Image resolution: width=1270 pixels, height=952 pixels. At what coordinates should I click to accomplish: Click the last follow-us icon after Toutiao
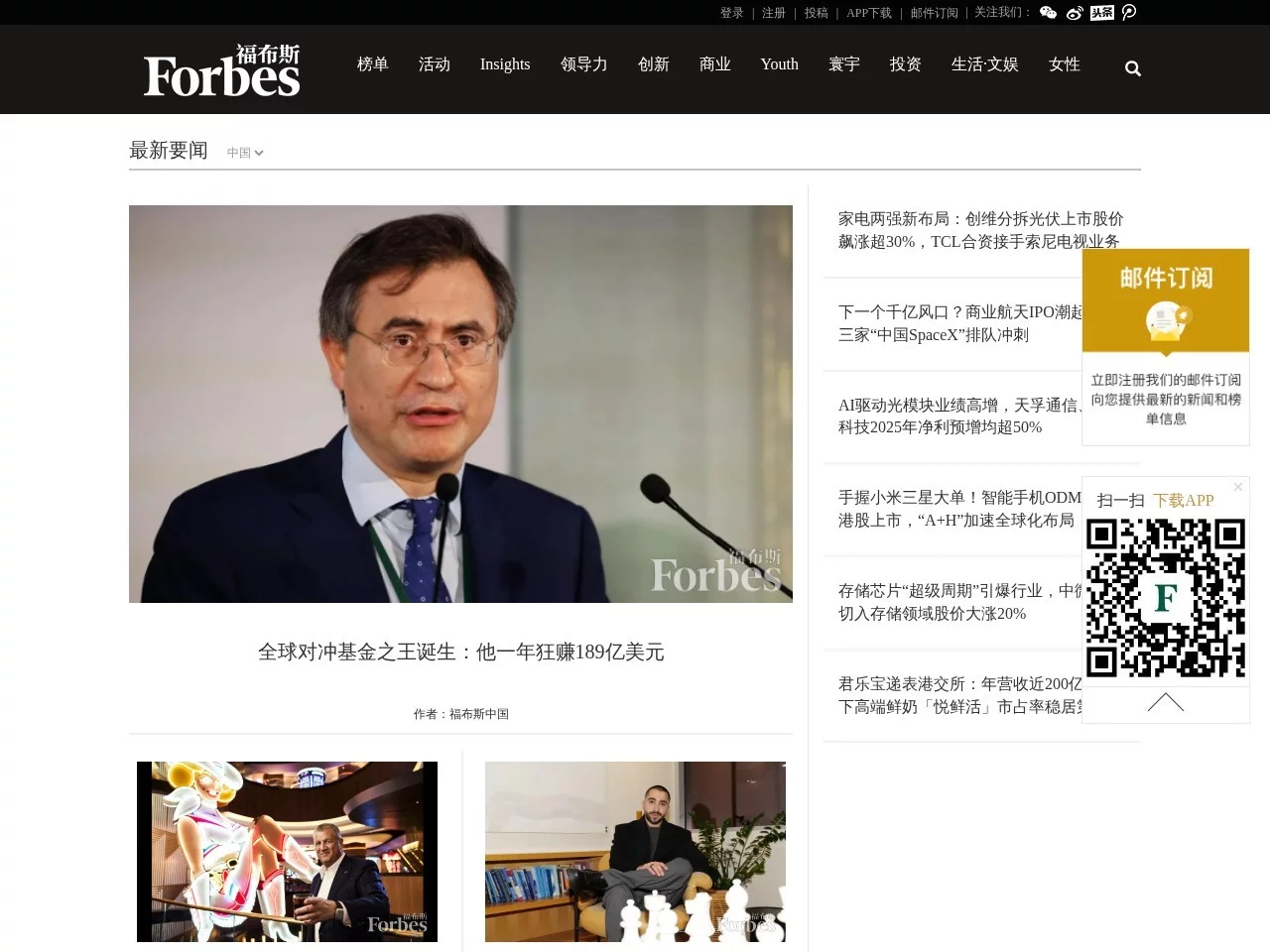point(1129,13)
